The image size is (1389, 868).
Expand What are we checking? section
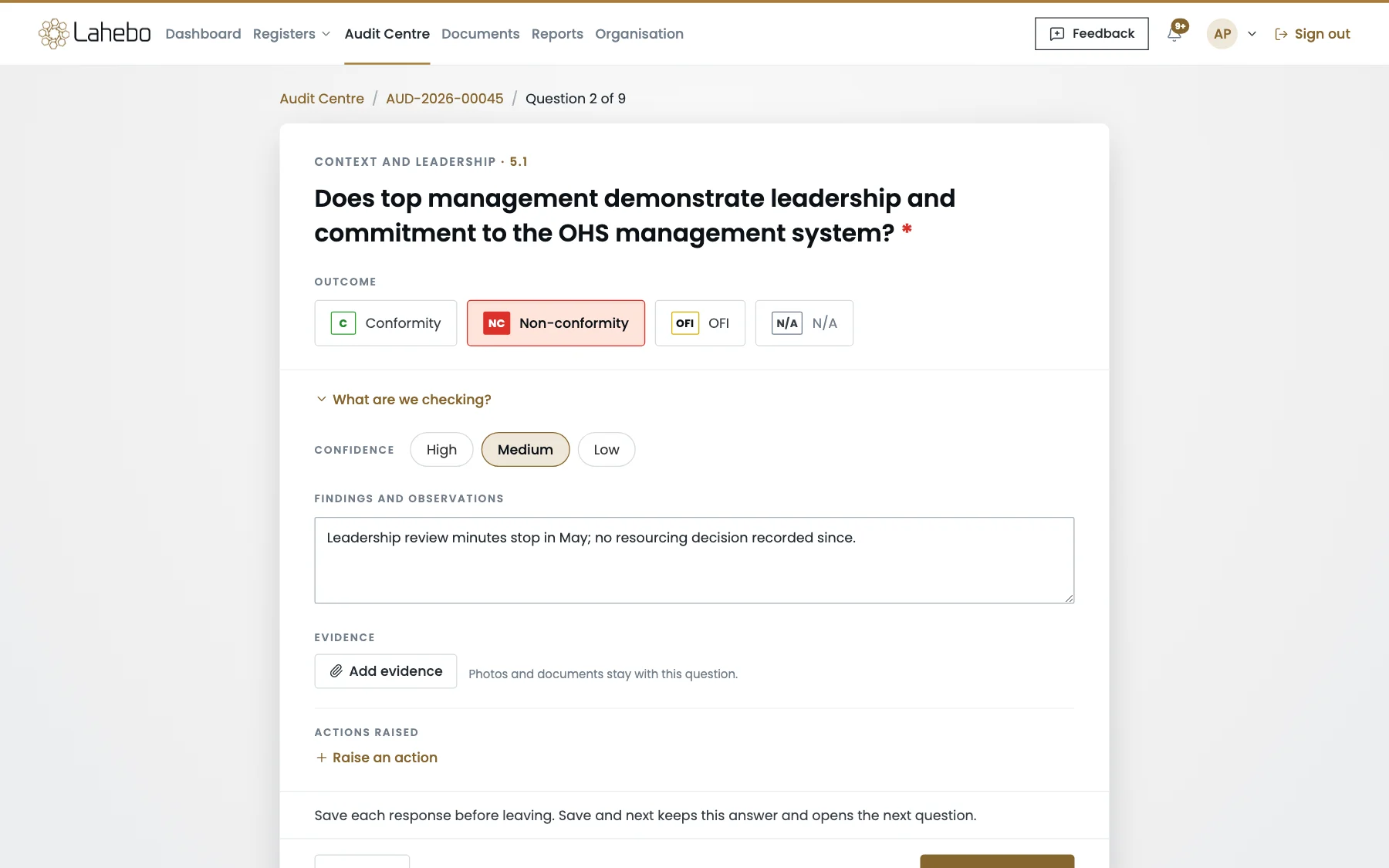404,400
